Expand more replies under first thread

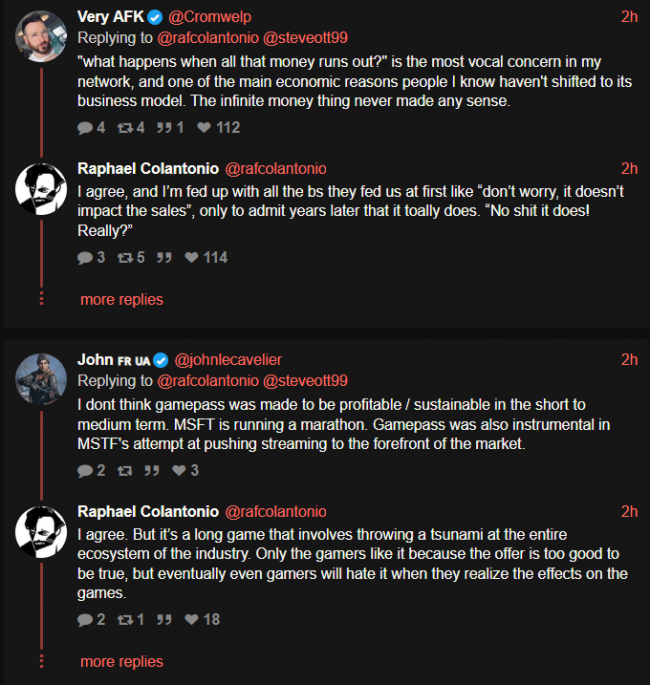pyautogui.click(x=121, y=299)
